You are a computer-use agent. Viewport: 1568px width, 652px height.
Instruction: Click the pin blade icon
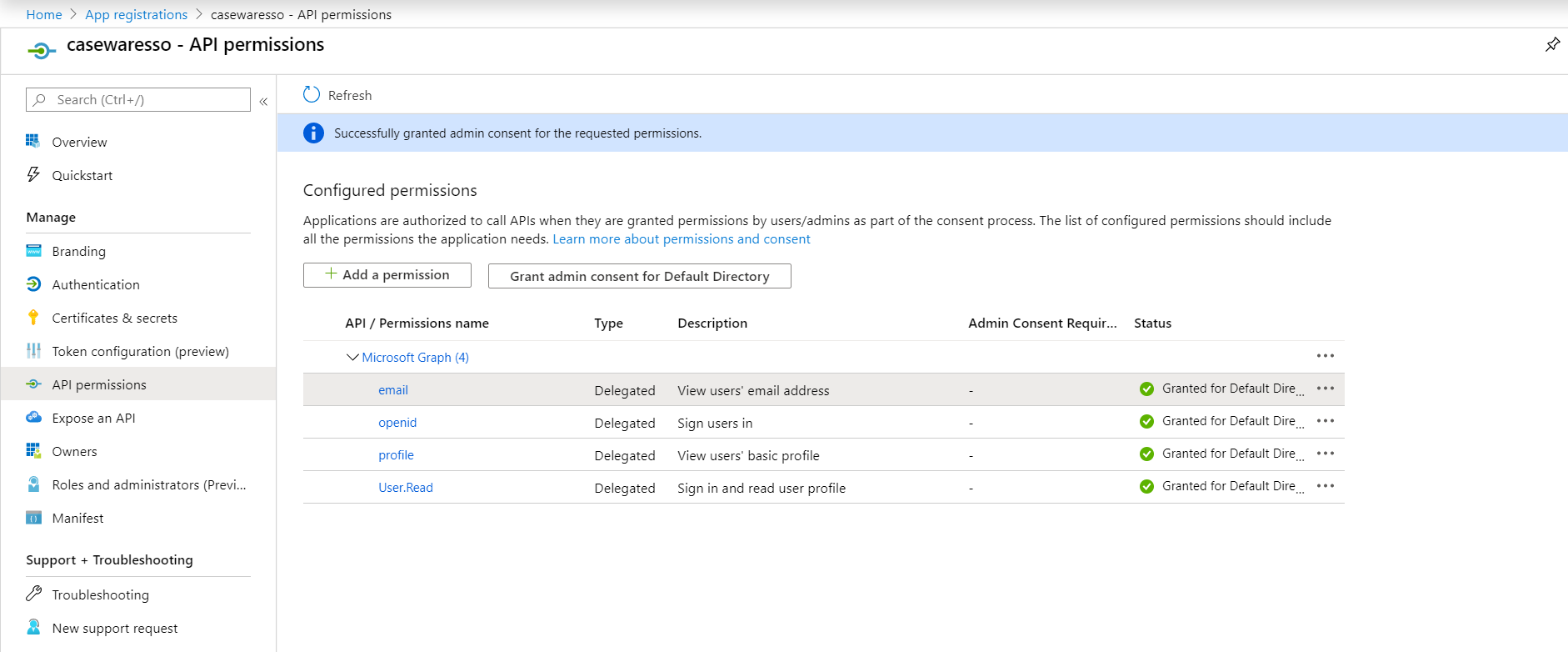pos(1552,45)
